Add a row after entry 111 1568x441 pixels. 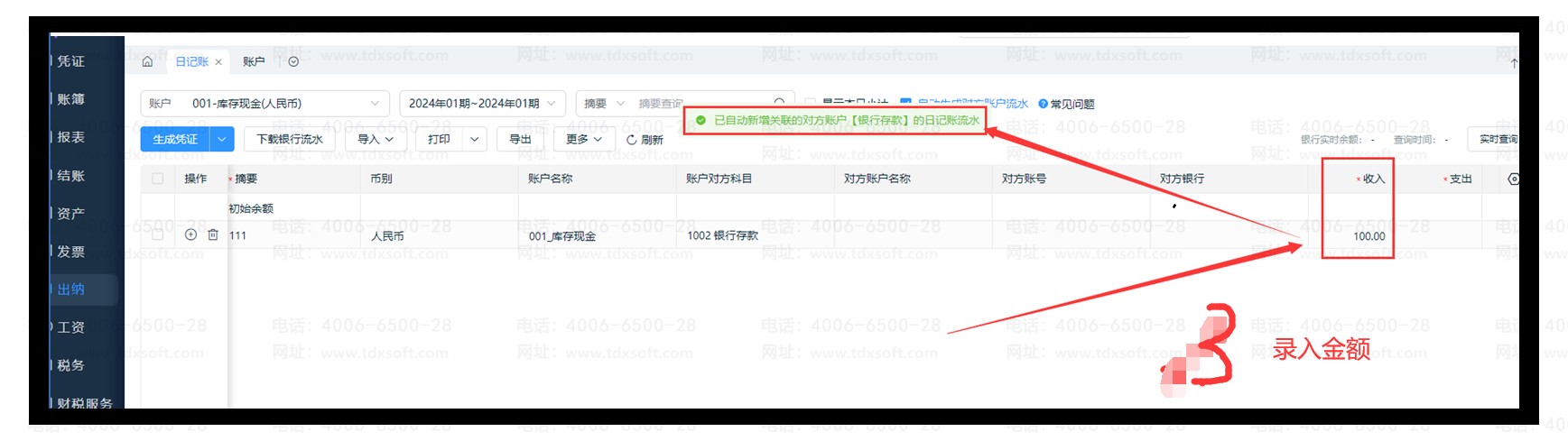[190, 234]
